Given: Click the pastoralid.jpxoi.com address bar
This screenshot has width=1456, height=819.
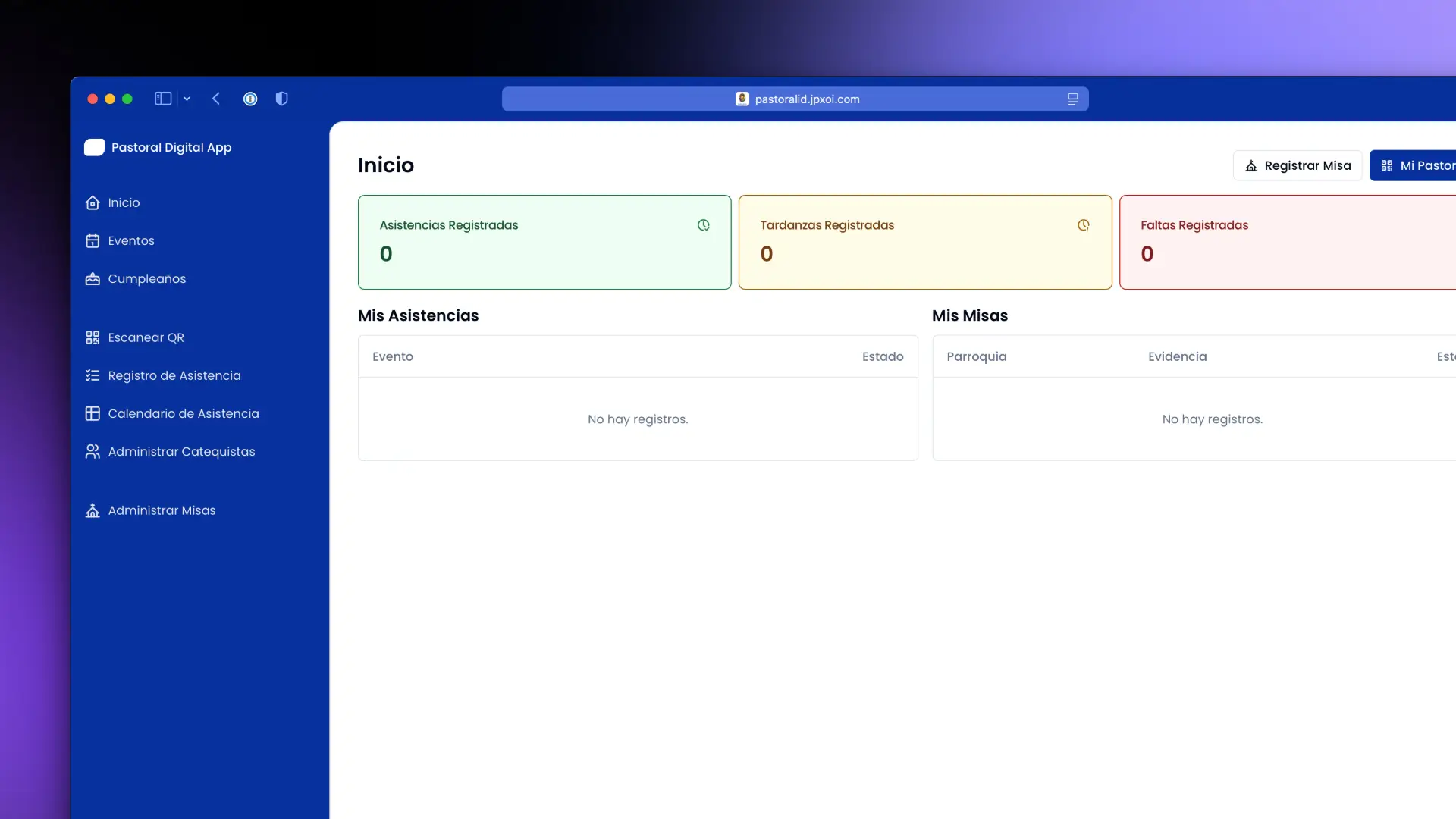Looking at the screenshot, I should point(795,99).
